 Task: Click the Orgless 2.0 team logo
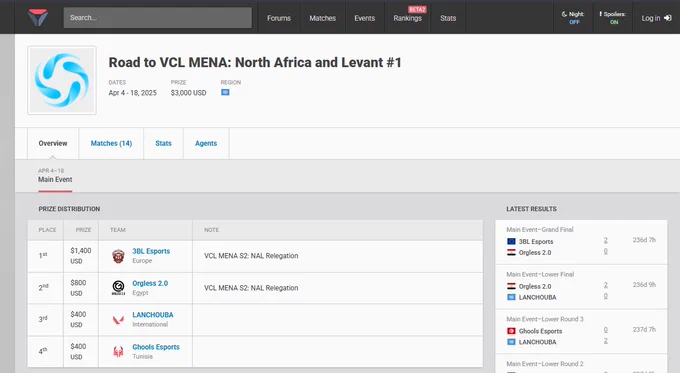(118, 288)
